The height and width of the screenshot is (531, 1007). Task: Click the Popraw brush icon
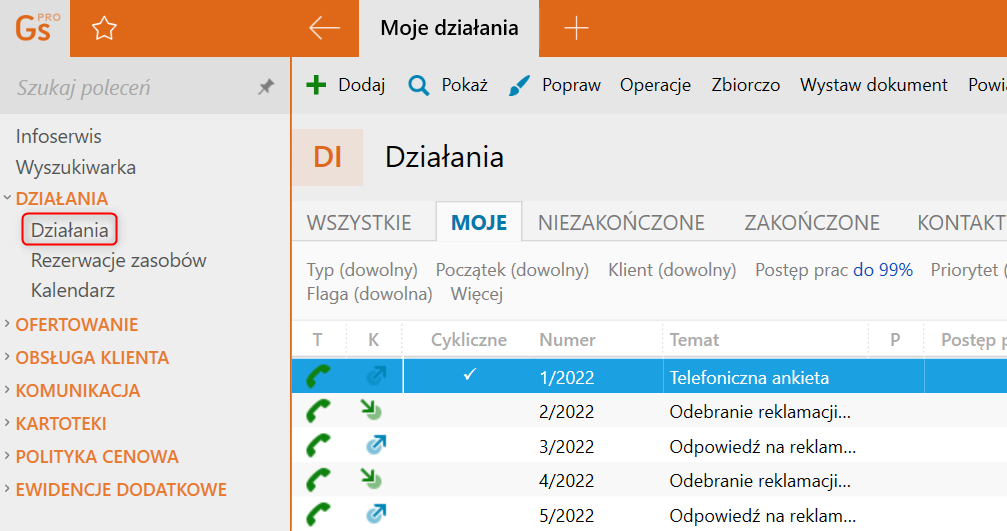(x=519, y=85)
